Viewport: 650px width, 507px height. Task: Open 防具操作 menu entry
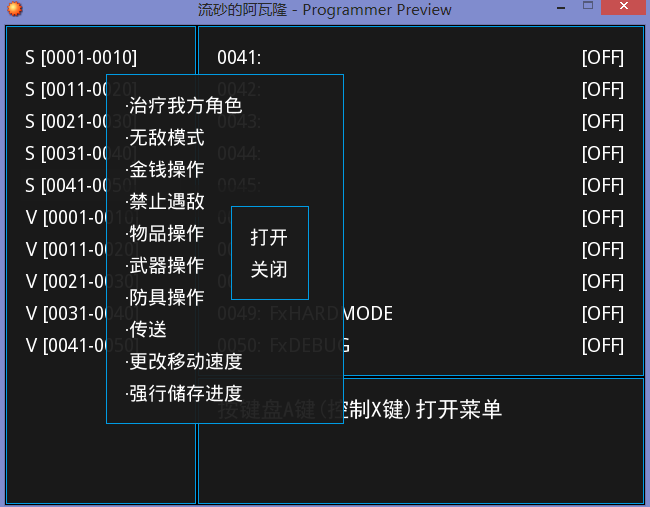165,297
